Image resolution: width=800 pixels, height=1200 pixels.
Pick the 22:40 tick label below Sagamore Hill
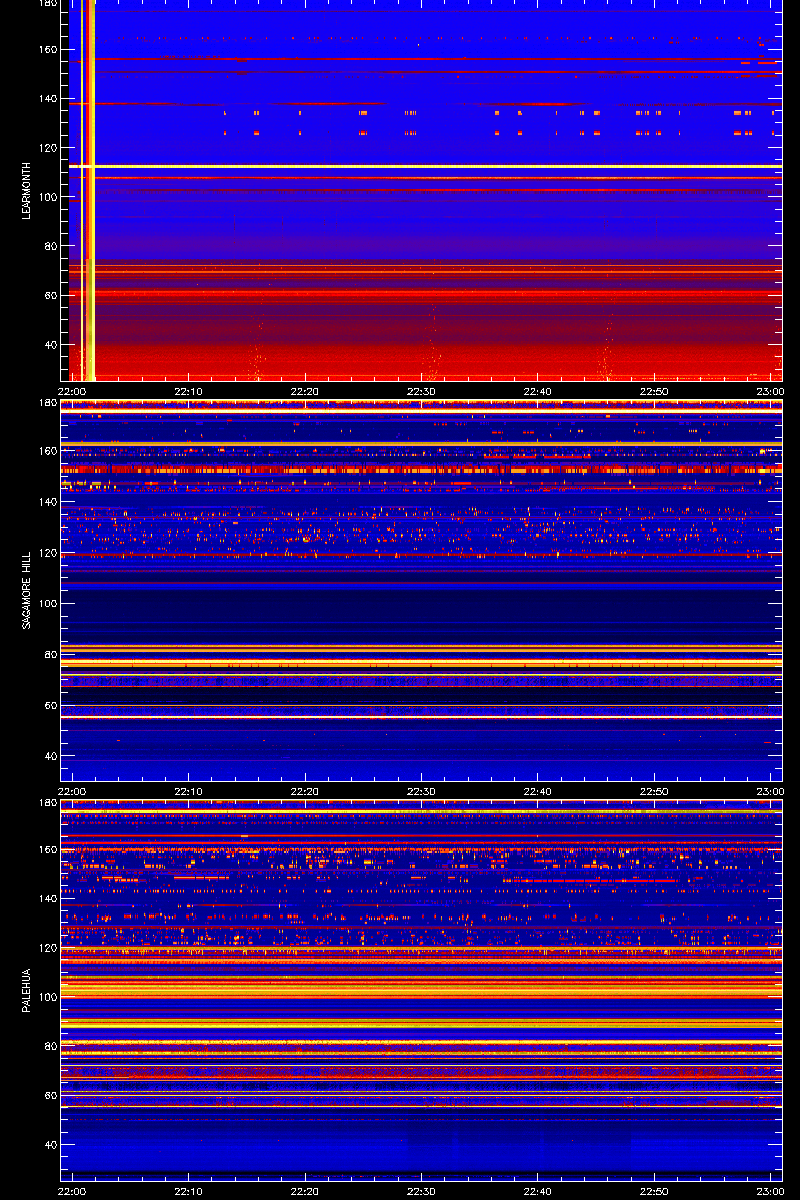[537, 791]
